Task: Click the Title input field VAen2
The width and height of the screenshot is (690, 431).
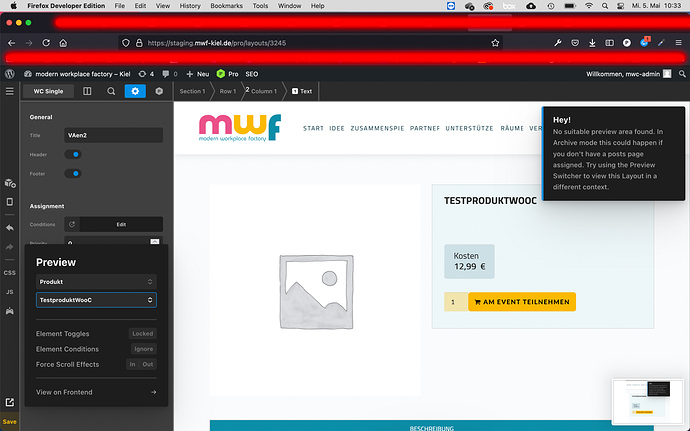Action: pos(114,135)
